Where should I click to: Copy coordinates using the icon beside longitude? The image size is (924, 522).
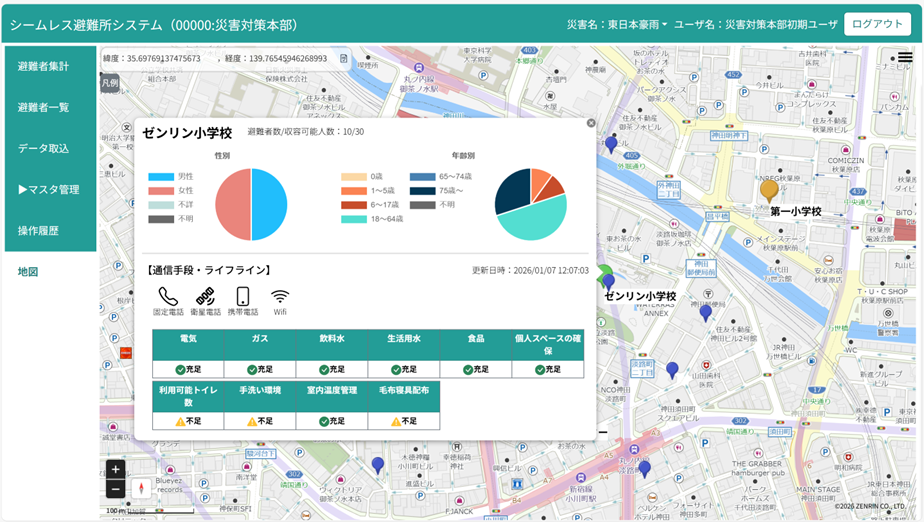pos(344,59)
